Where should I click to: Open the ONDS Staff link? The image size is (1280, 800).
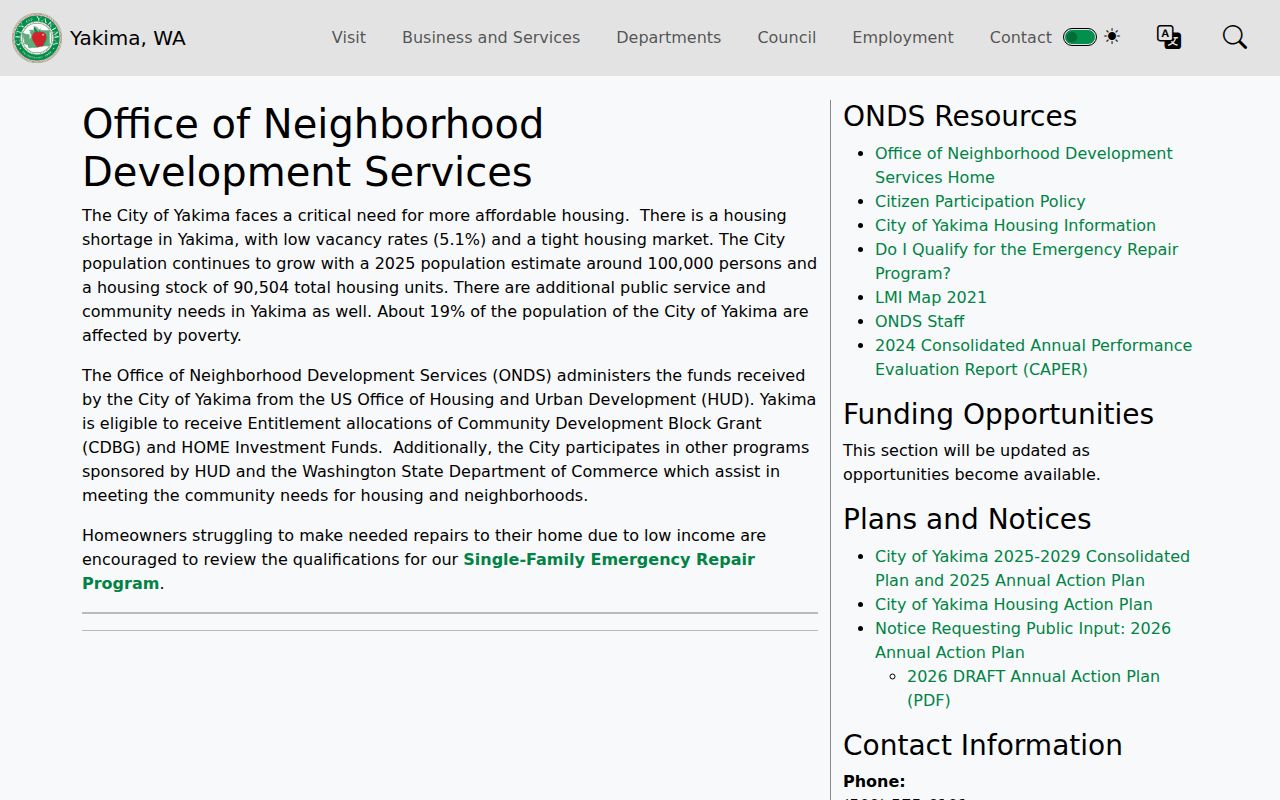(920, 321)
